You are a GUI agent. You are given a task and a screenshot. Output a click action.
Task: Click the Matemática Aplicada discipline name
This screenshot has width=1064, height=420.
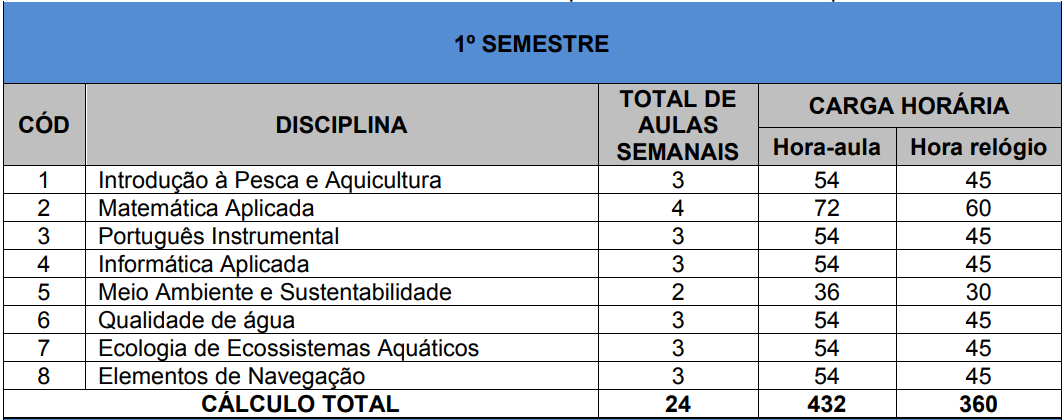[x=206, y=208]
